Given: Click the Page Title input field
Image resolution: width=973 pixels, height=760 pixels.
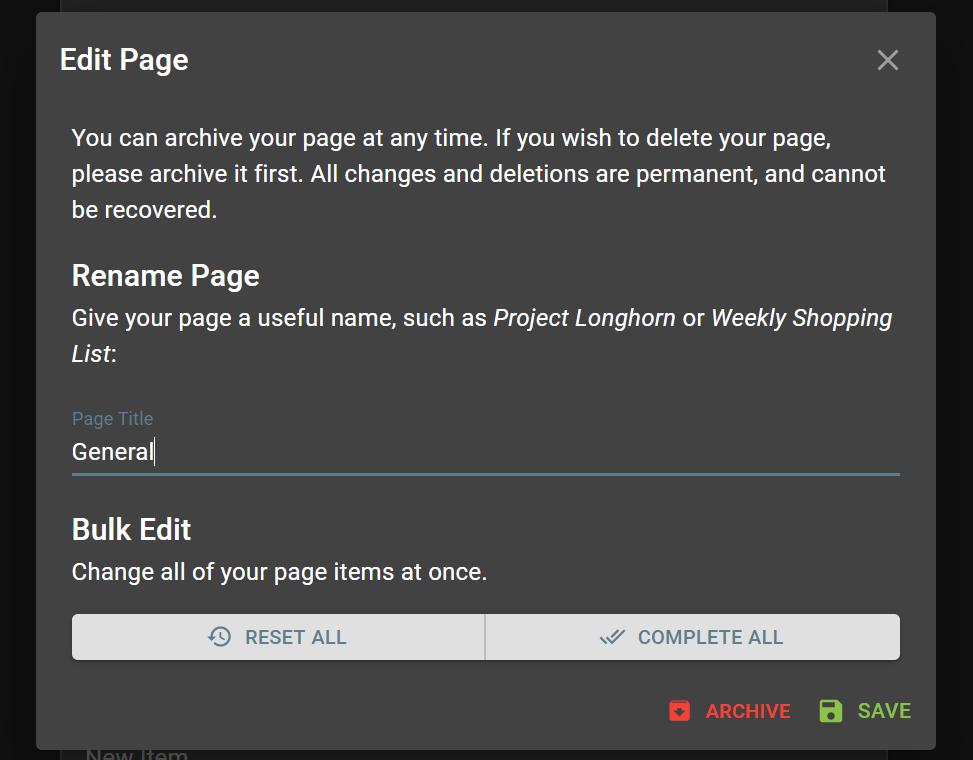Looking at the screenshot, I should (485, 452).
